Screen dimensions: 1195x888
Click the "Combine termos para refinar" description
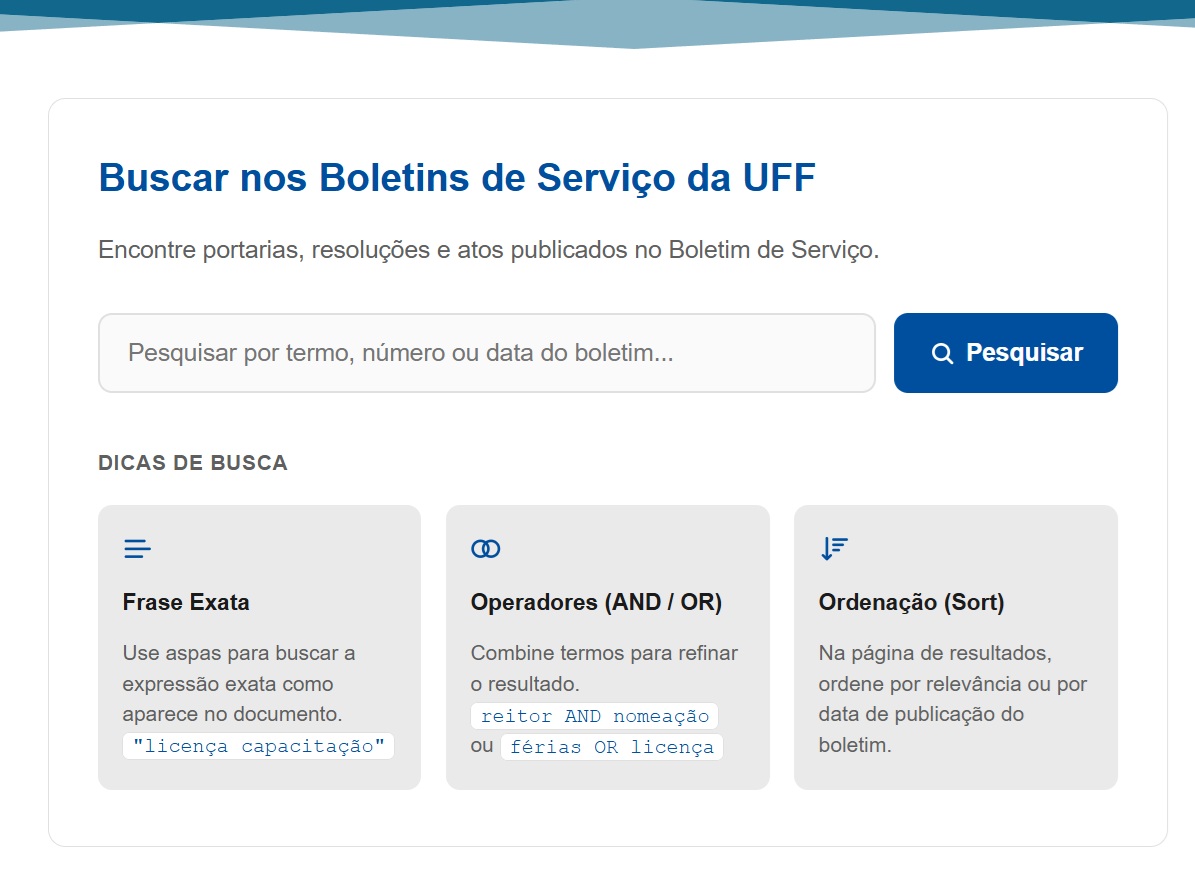[604, 668]
